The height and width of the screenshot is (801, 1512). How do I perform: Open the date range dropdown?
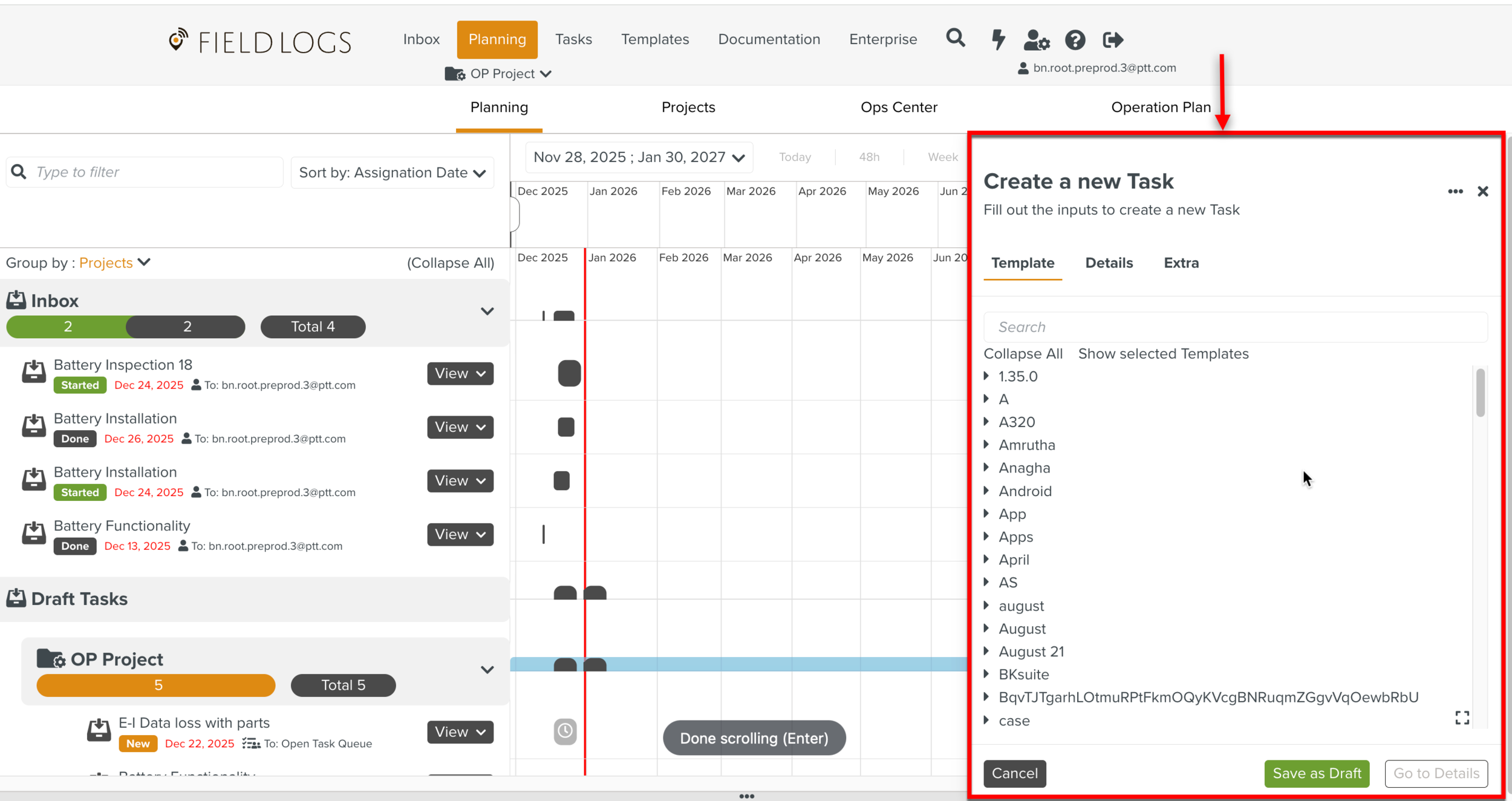(x=639, y=157)
